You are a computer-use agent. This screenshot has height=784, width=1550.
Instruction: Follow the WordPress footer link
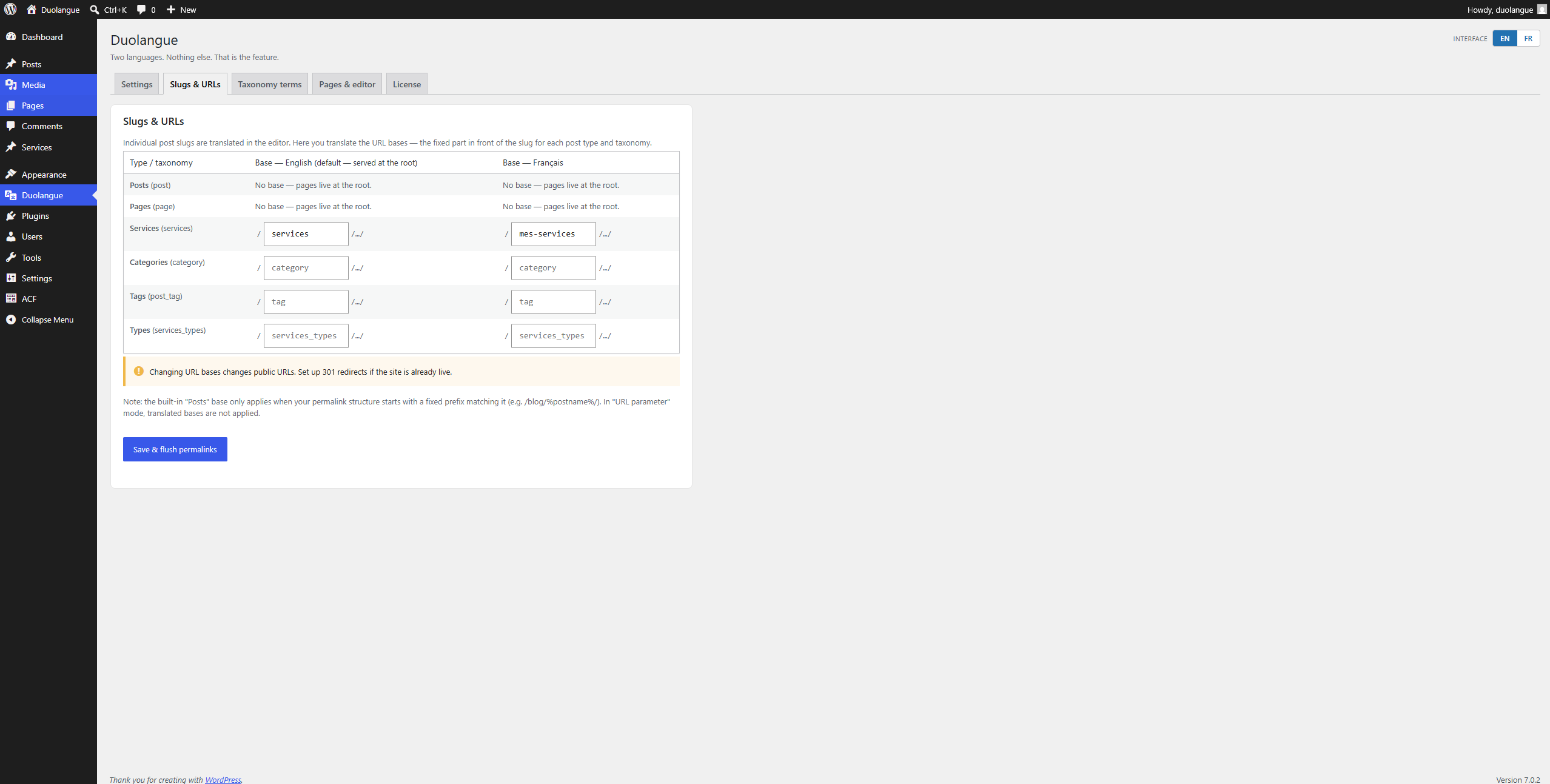223,780
